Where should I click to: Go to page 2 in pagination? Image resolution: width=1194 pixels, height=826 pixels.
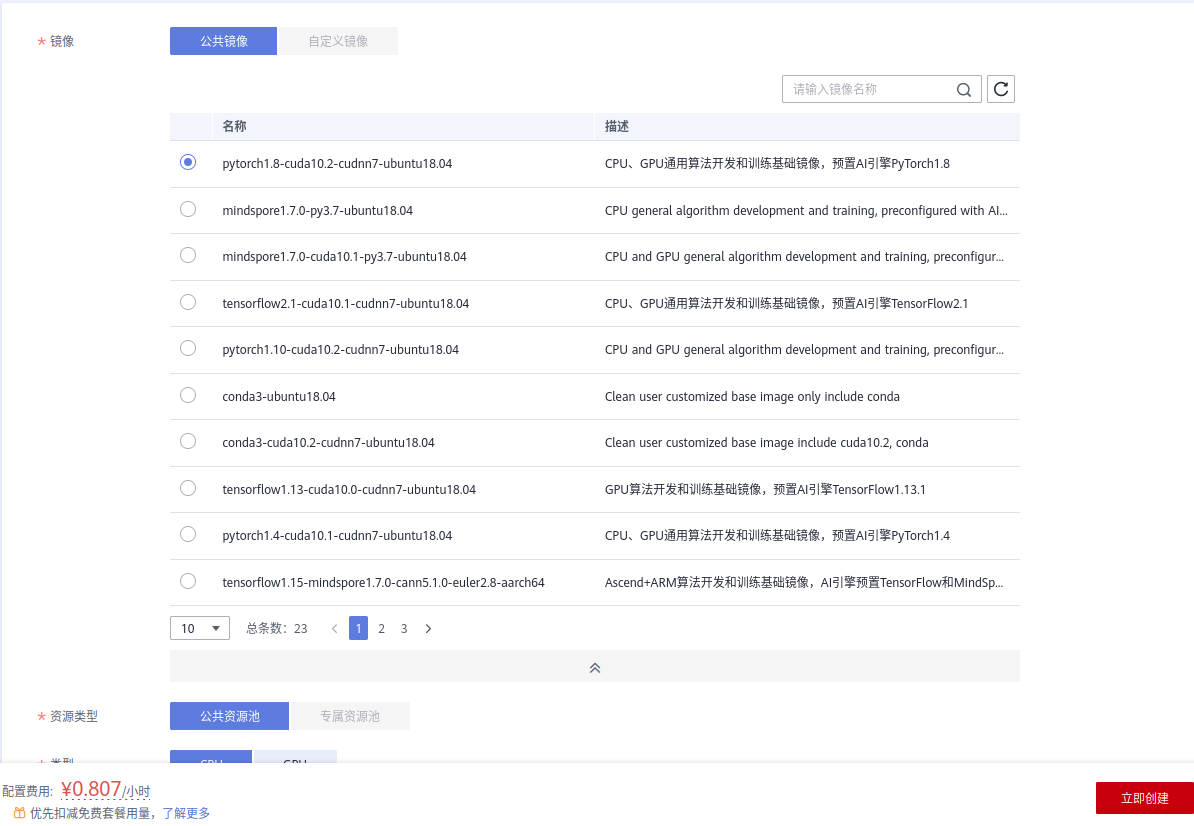point(381,629)
